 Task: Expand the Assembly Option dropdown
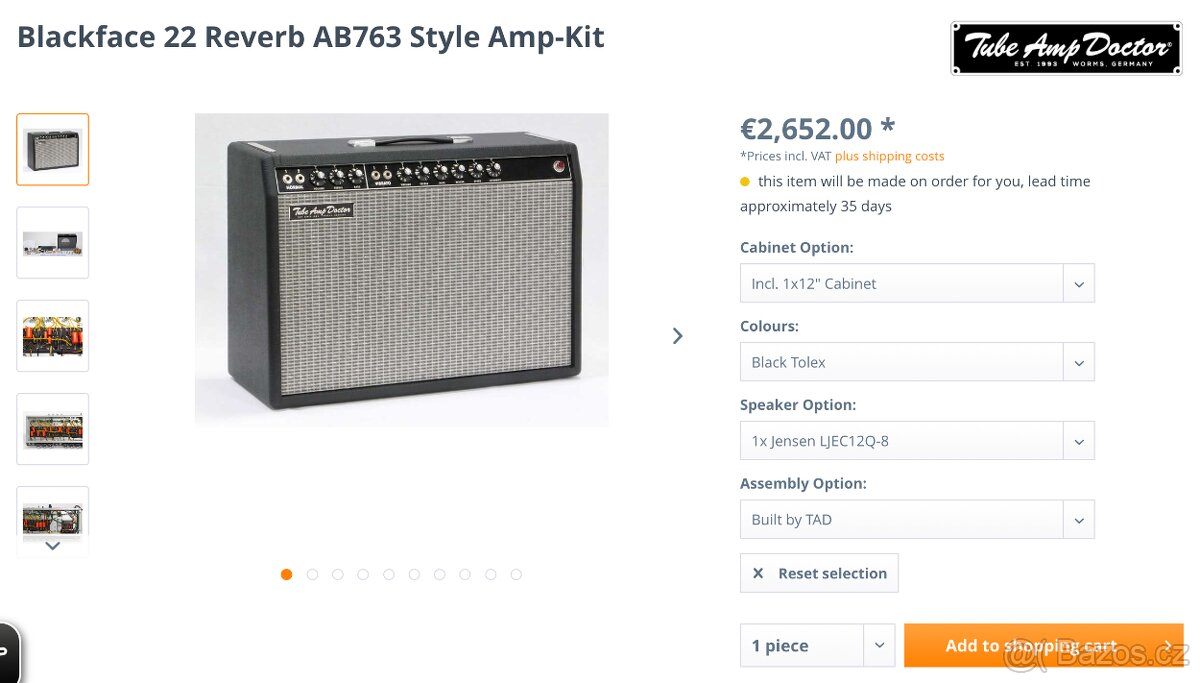[x=916, y=520]
